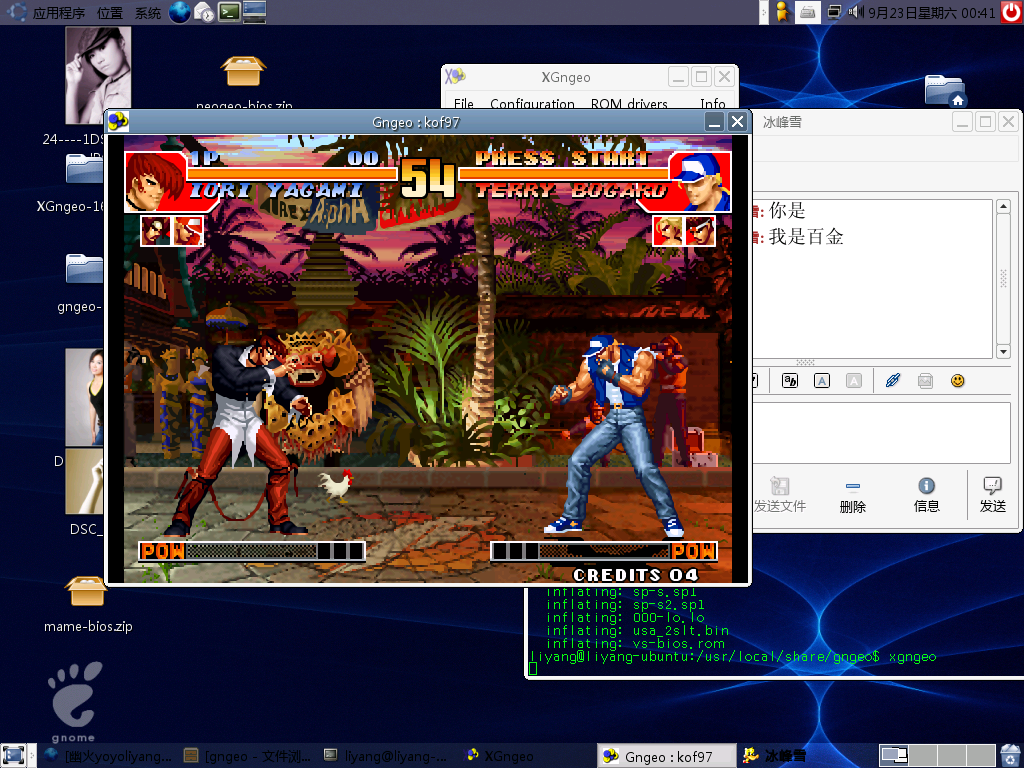Screen dimensions: 1024x768
Task: Select the XGngeo-16 folder on desktop
Action: pyautogui.click(x=84, y=168)
